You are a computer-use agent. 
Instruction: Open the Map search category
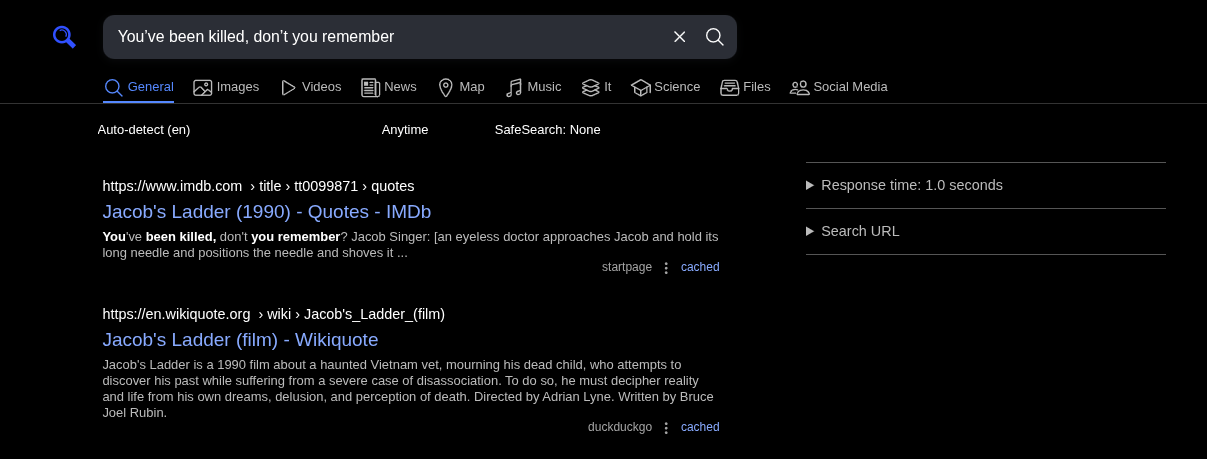[x=461, y=87]
